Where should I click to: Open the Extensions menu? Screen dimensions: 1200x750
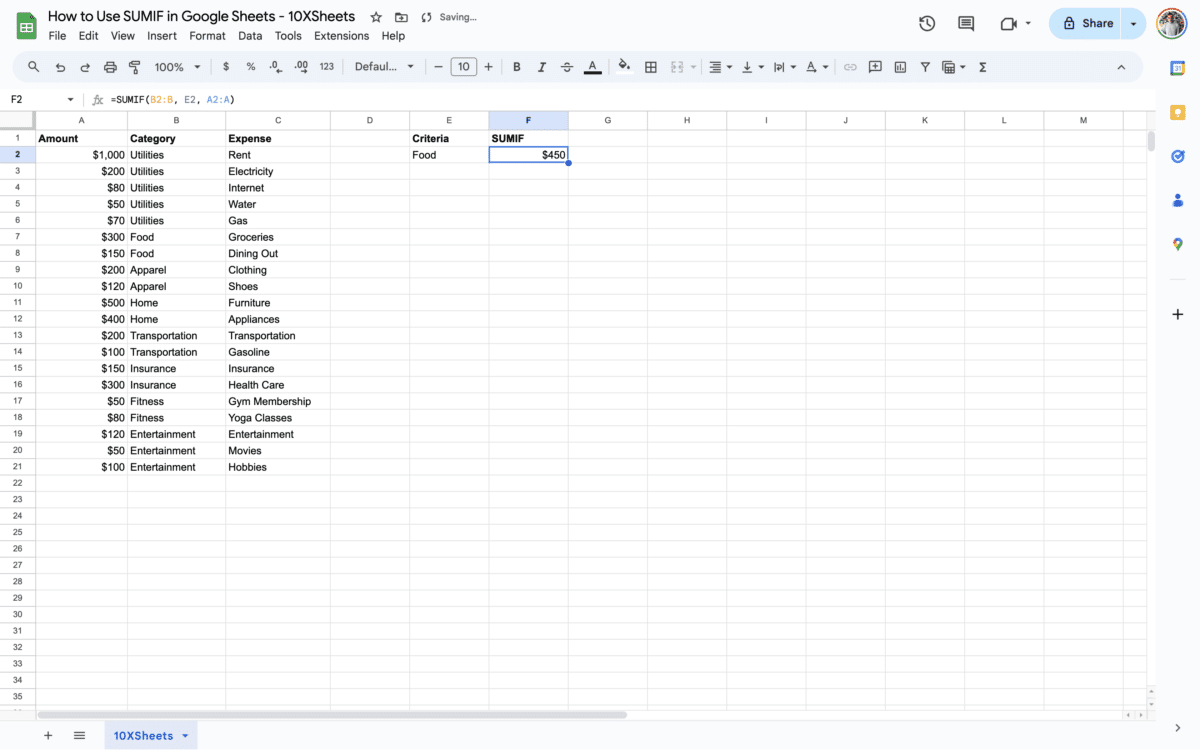(x=341, y=35)
